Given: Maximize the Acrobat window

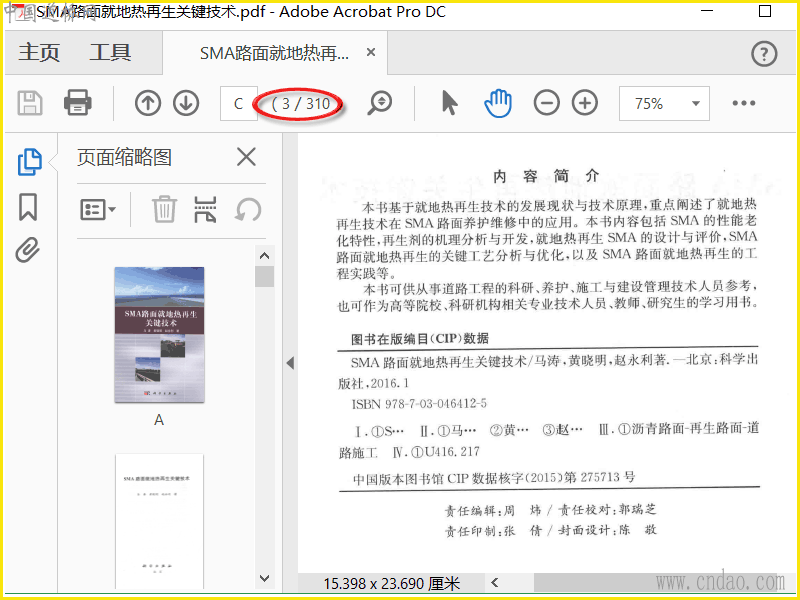Looking at the screenshot, I should (765, 11).
